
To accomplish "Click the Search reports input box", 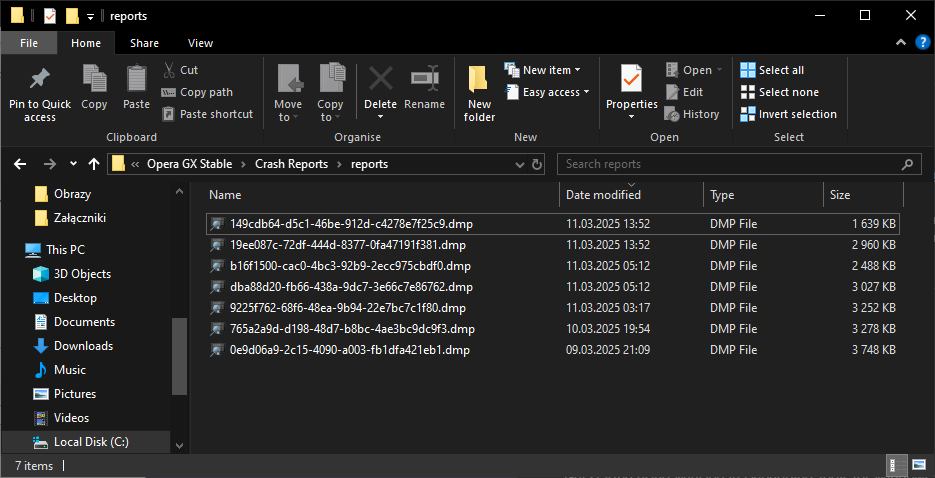I will [x=730, y=164].
